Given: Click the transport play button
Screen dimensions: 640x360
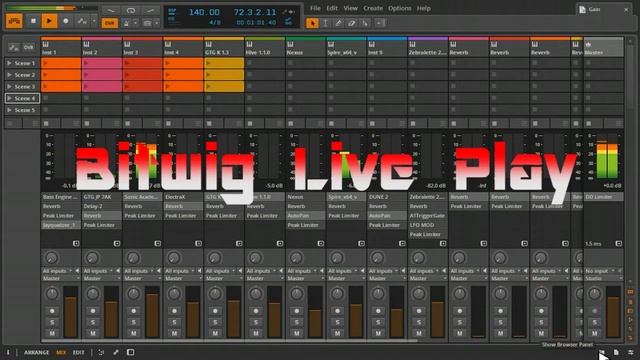Looking at the screenshot, I should coord(49,21).
